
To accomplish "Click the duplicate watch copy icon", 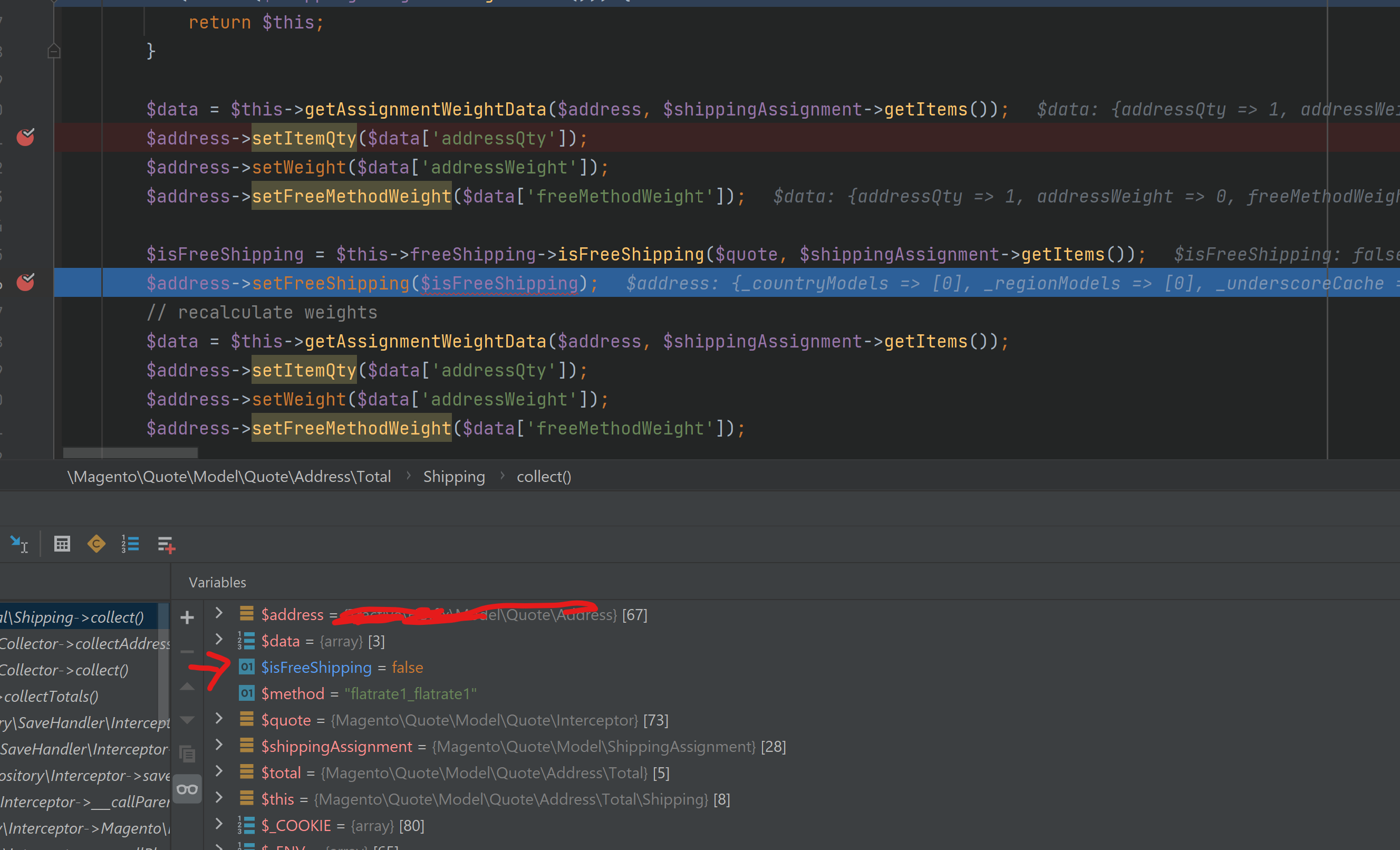I will (x=187, y=754).
